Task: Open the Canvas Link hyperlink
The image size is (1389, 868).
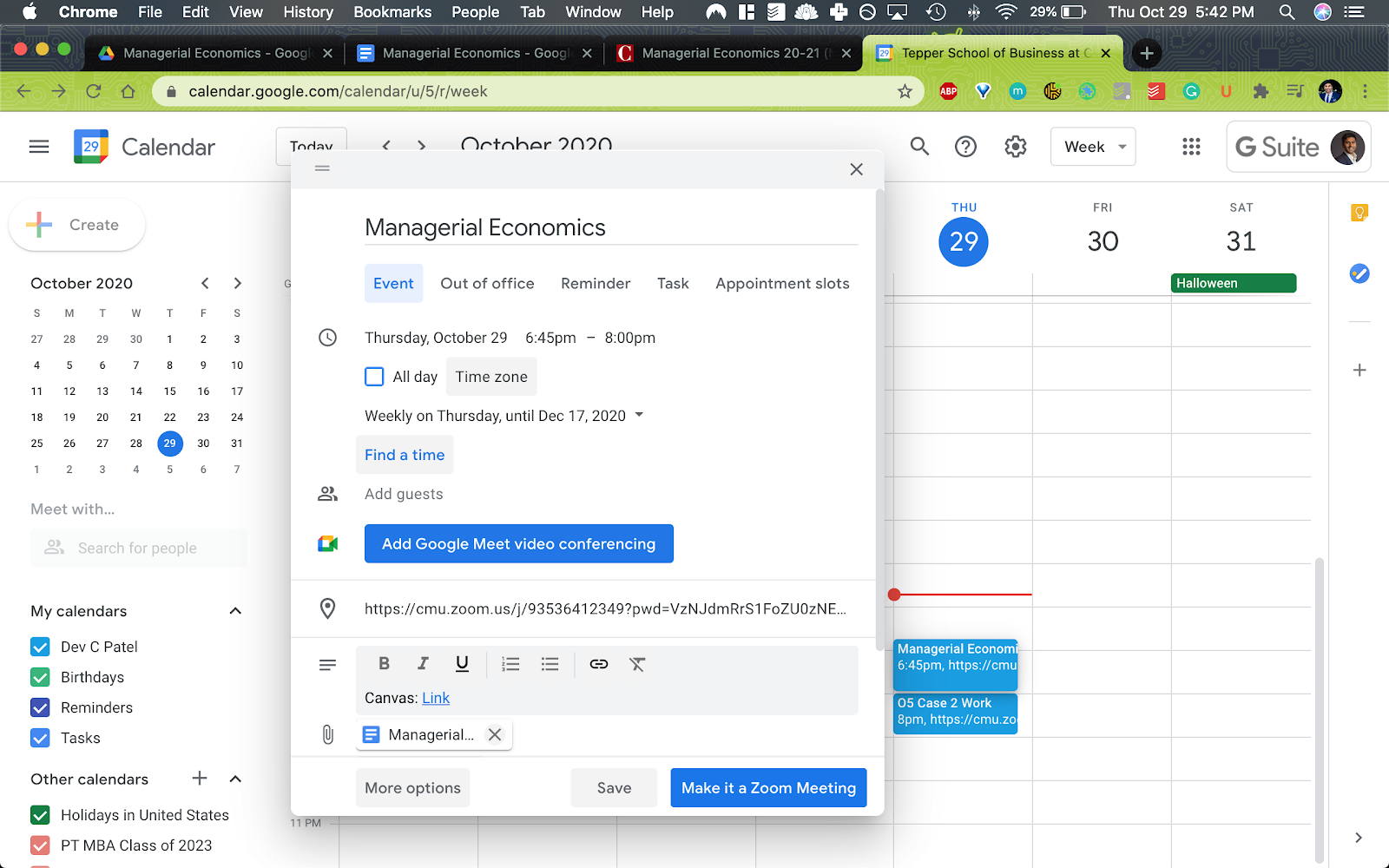Action: [x=436, y=698]
